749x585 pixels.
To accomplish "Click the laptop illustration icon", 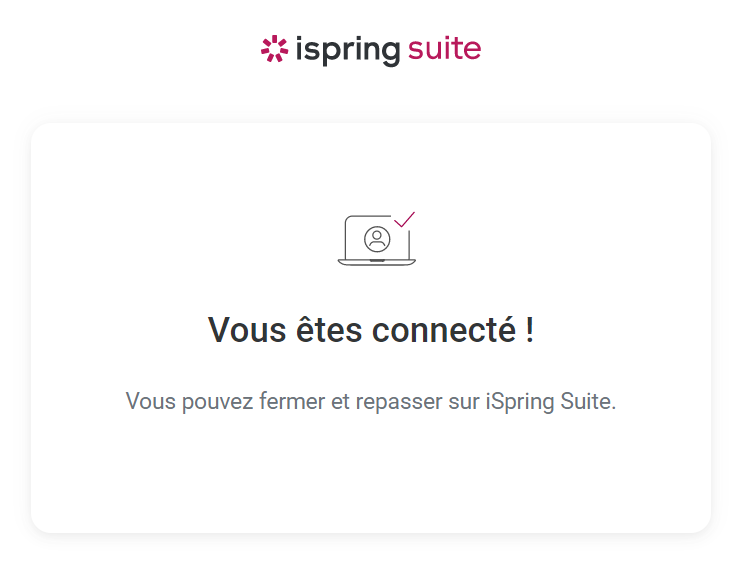I will coord(376,240).
